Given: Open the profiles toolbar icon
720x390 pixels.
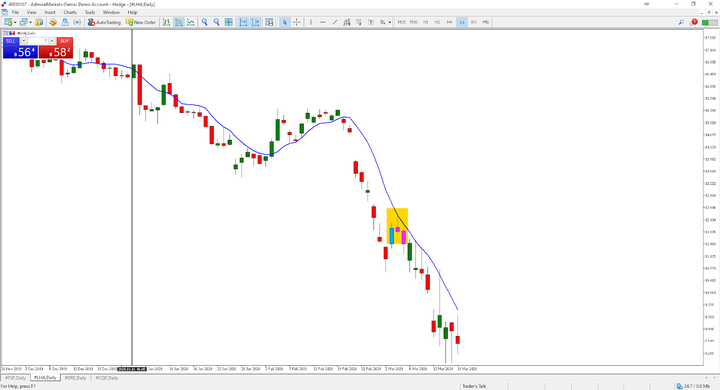Looking at the screenshot, I should [23, 22].
